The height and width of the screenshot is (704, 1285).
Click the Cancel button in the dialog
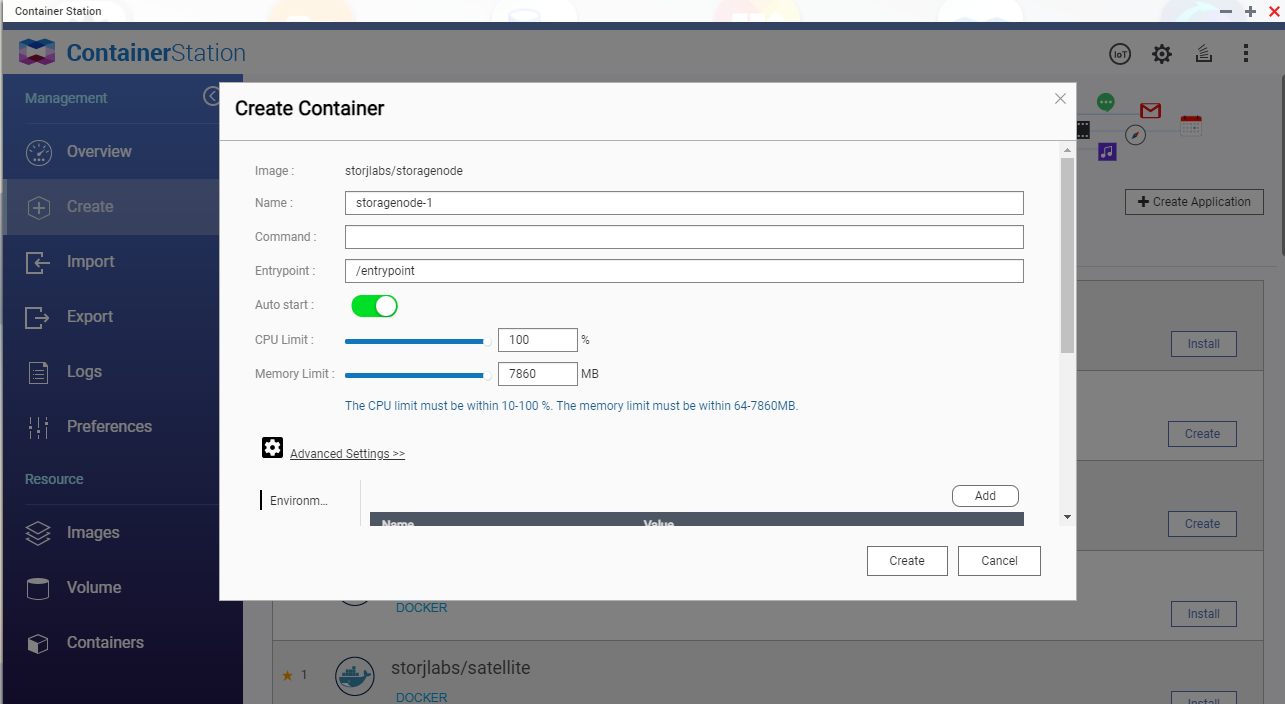coord(999,561)
